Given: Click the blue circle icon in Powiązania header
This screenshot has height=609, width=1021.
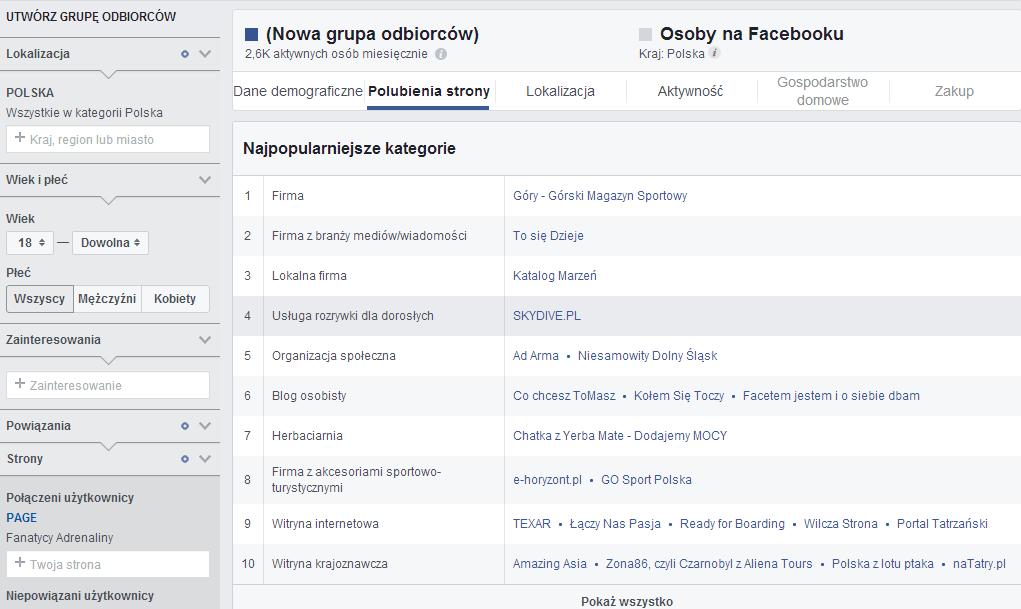Looking at the screenshot, I should [x=185, y=426].
